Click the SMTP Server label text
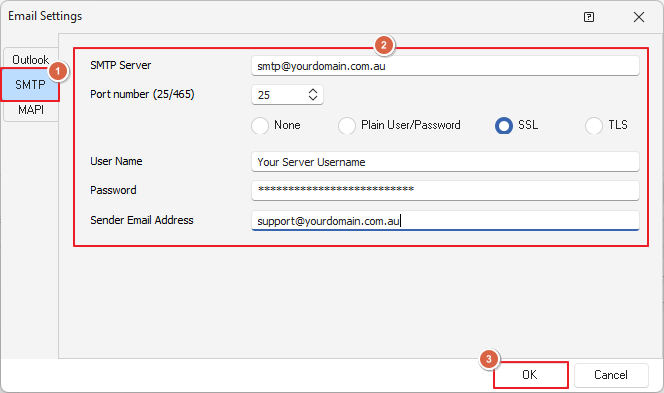The width and height of the screenshot is (664, 393). (x=121, y=65)
